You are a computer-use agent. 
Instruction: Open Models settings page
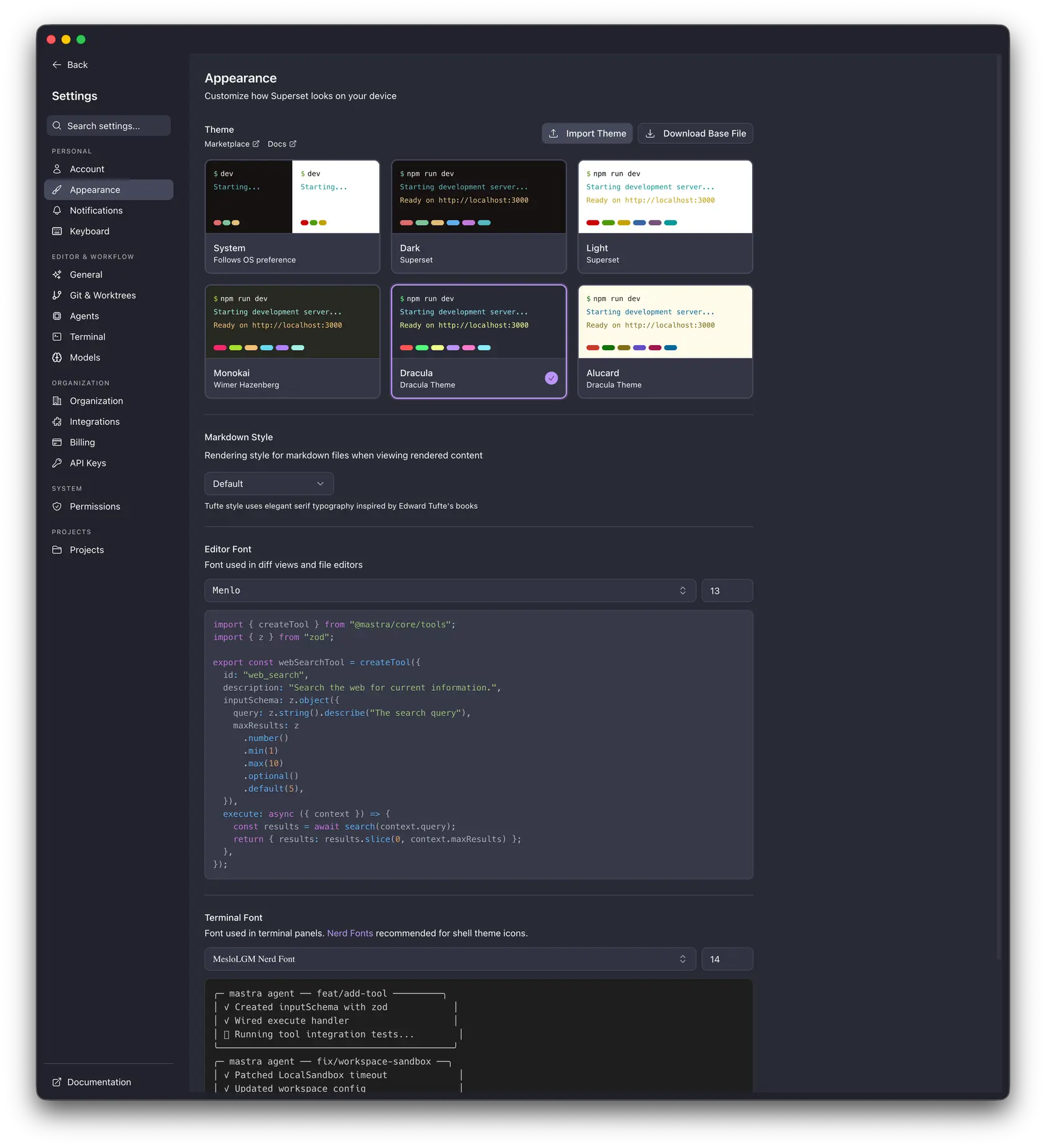click(x=109, y=358)
